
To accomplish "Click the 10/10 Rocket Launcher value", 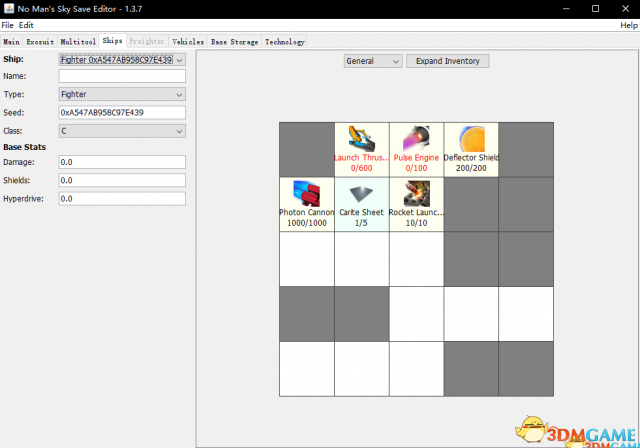I will click(416, 223).
